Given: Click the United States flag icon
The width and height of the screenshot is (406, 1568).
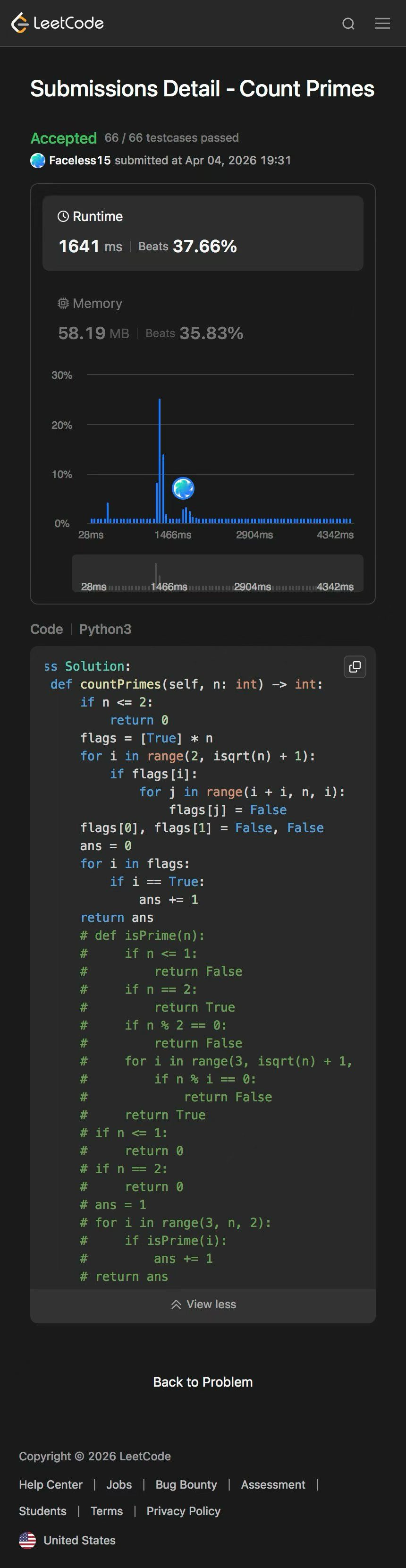Looking at the screenshot, I should (27, 1540).
